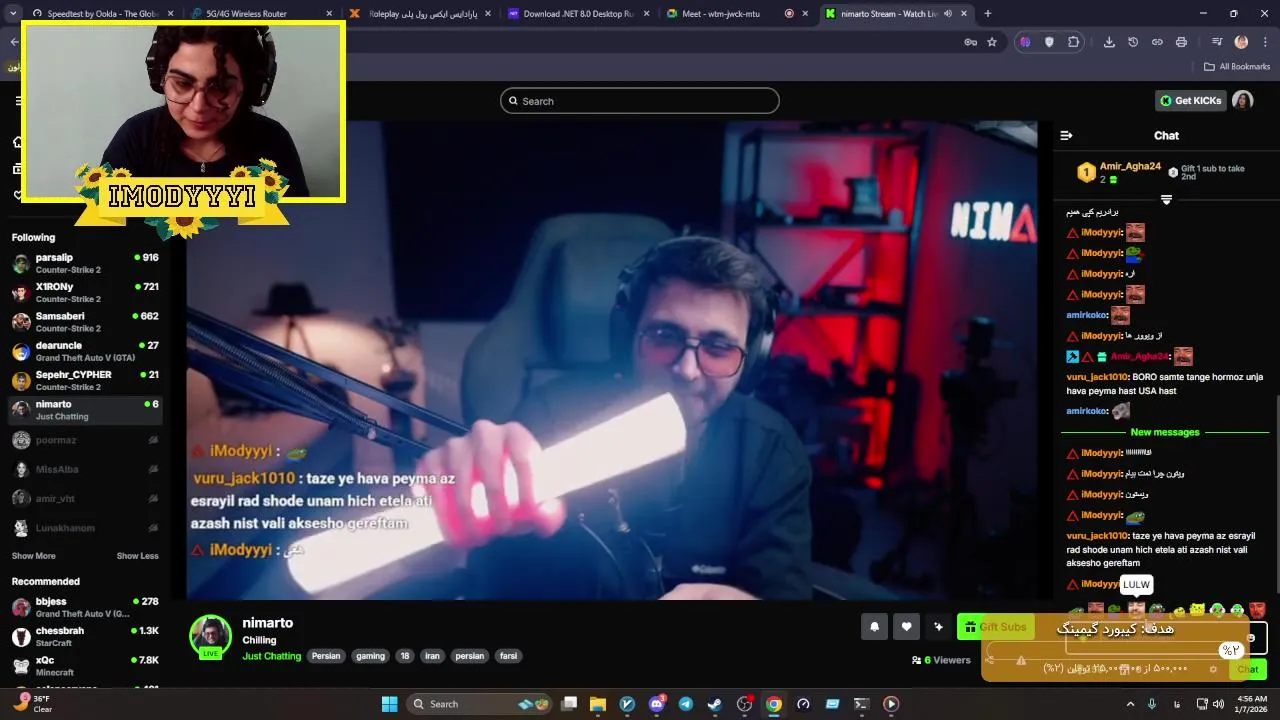This screenshot has height=720, width=1280.
Task: Open a new browser tab with plus button
Action: click(988, 14)
